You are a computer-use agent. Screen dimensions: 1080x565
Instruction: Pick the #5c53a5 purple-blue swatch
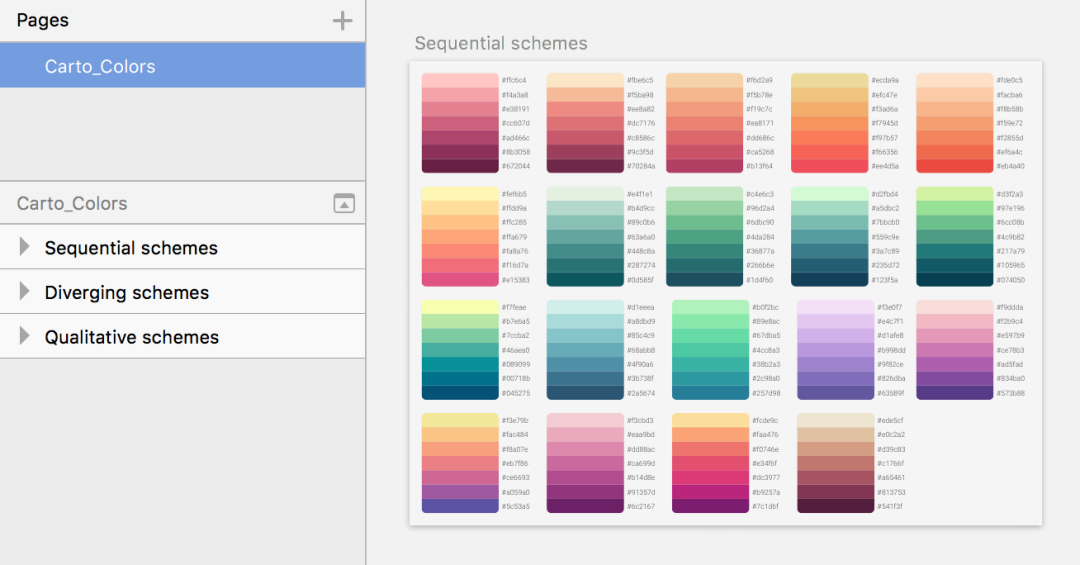click(460, 506)
